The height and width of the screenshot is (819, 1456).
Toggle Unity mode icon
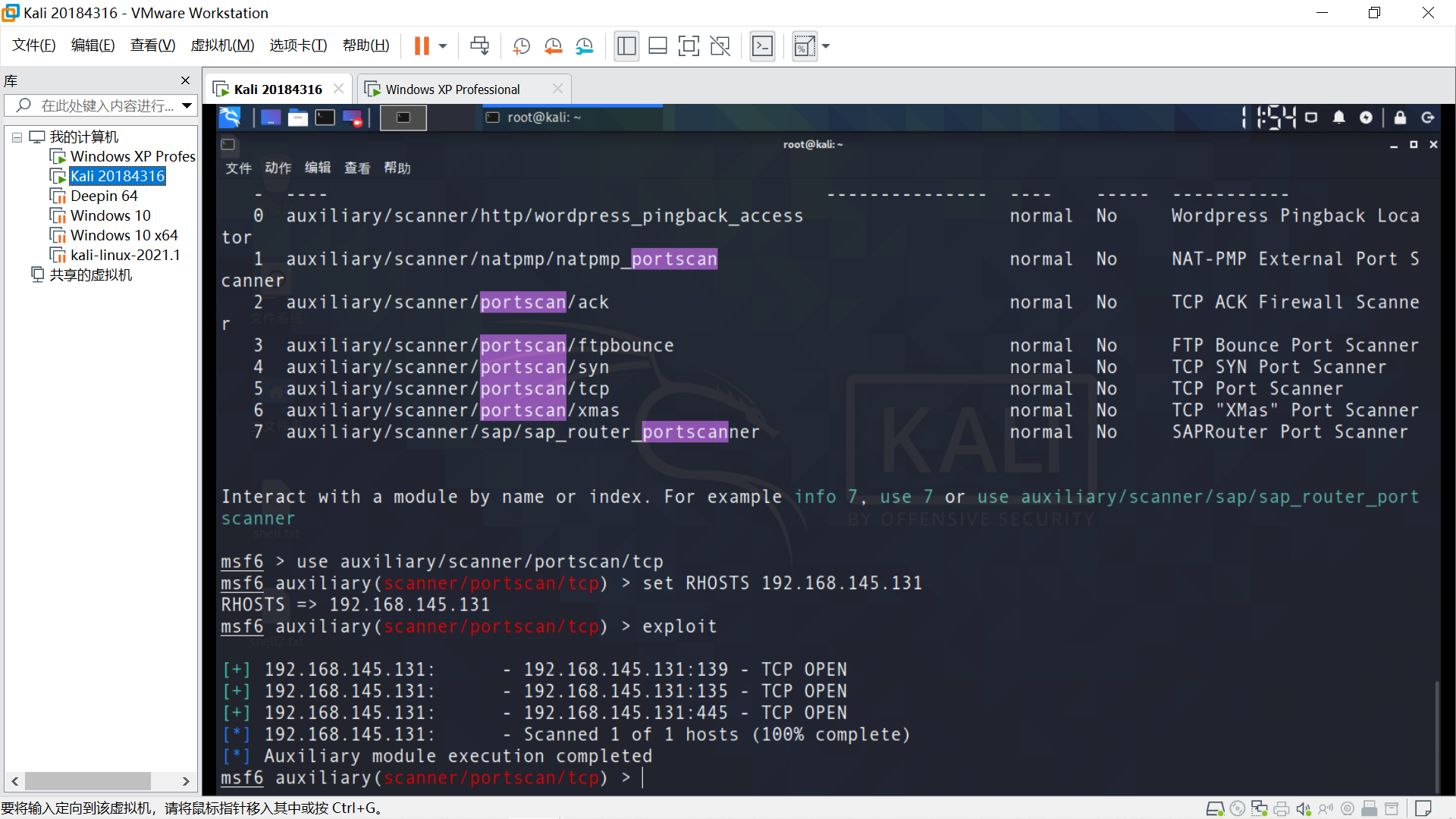point(720,46)
